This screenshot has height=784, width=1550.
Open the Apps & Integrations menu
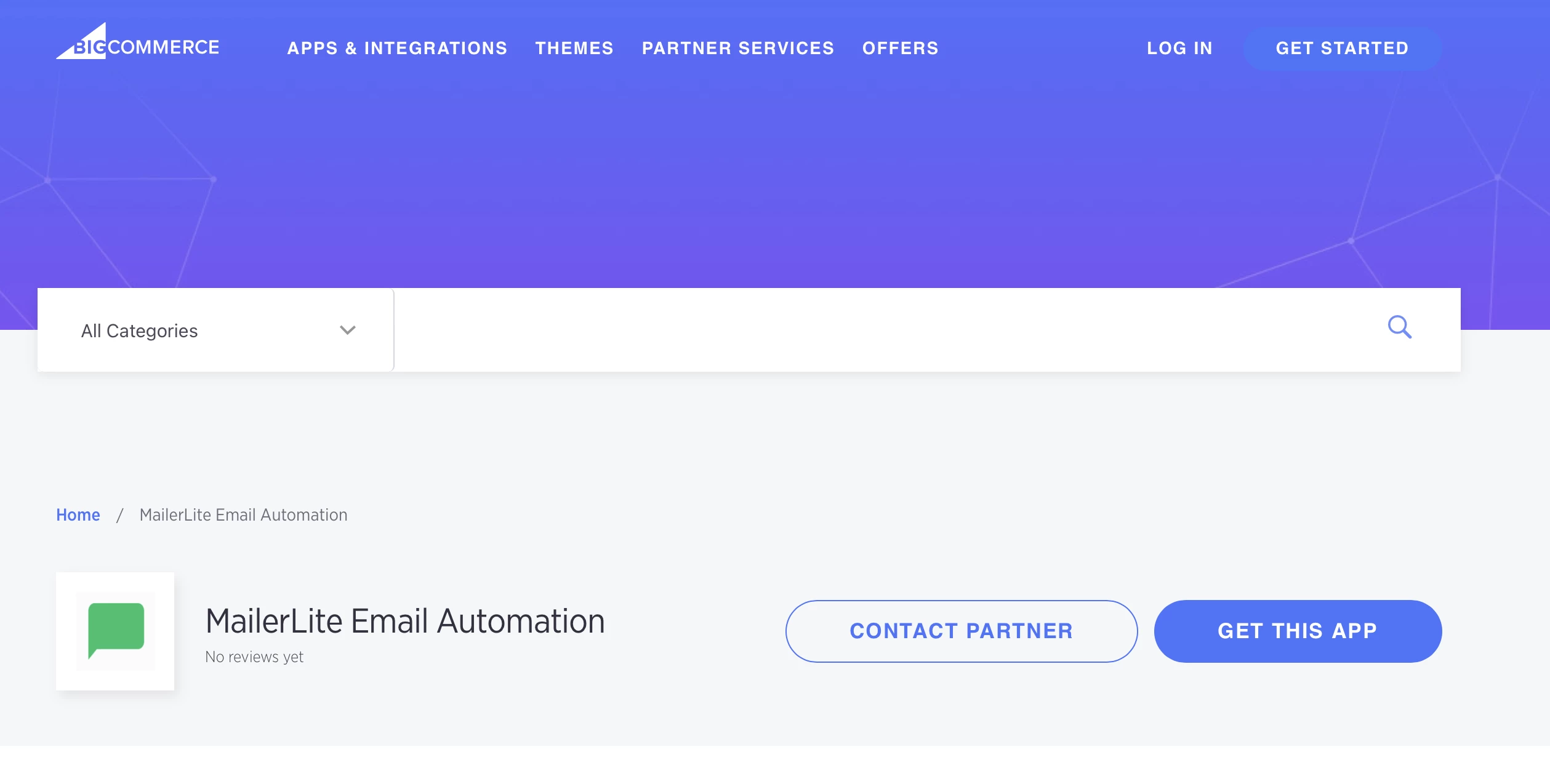[397, 48]
